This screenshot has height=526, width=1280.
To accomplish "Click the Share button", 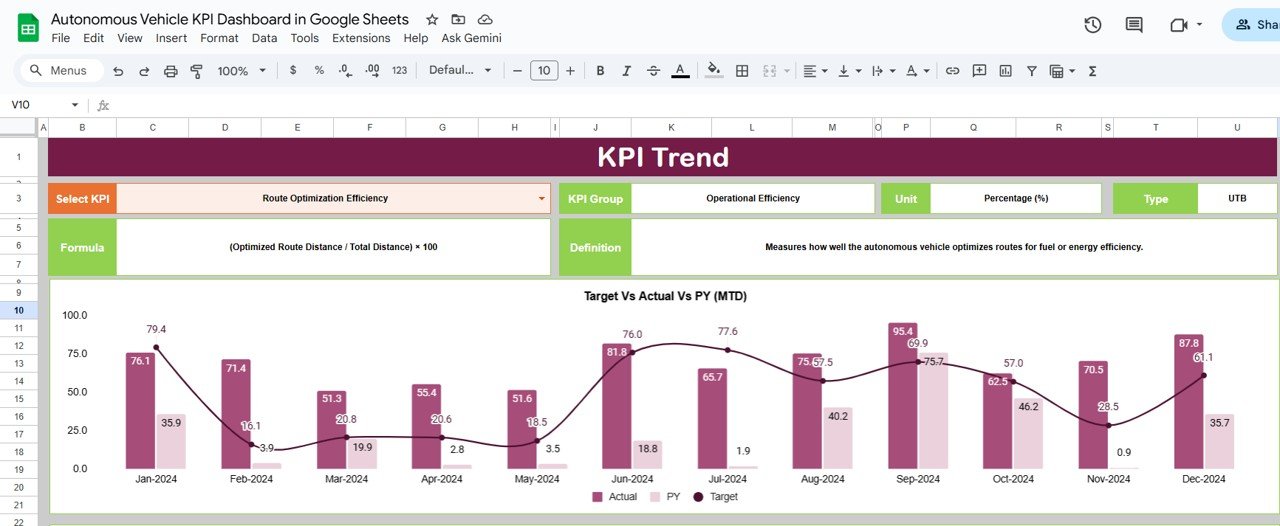I will [x=1255, y=25].
